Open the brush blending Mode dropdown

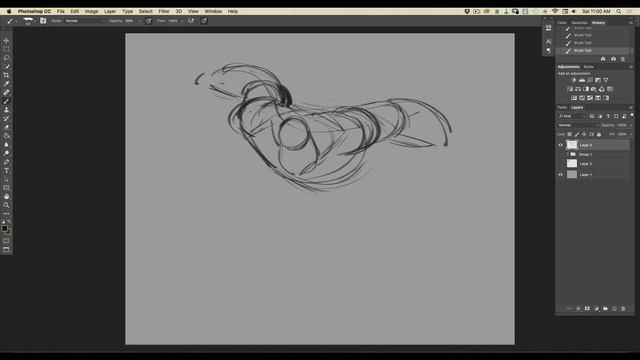[85, 20]
